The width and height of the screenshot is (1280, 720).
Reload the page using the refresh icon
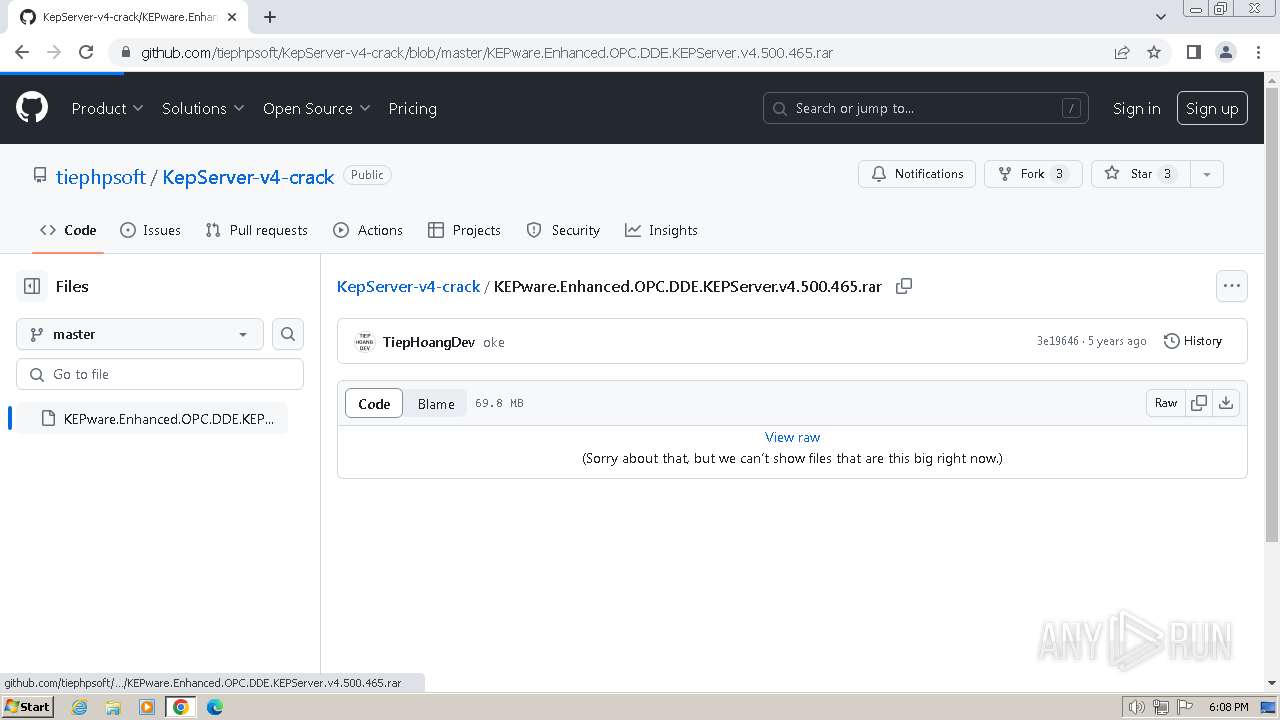point(86,52)
